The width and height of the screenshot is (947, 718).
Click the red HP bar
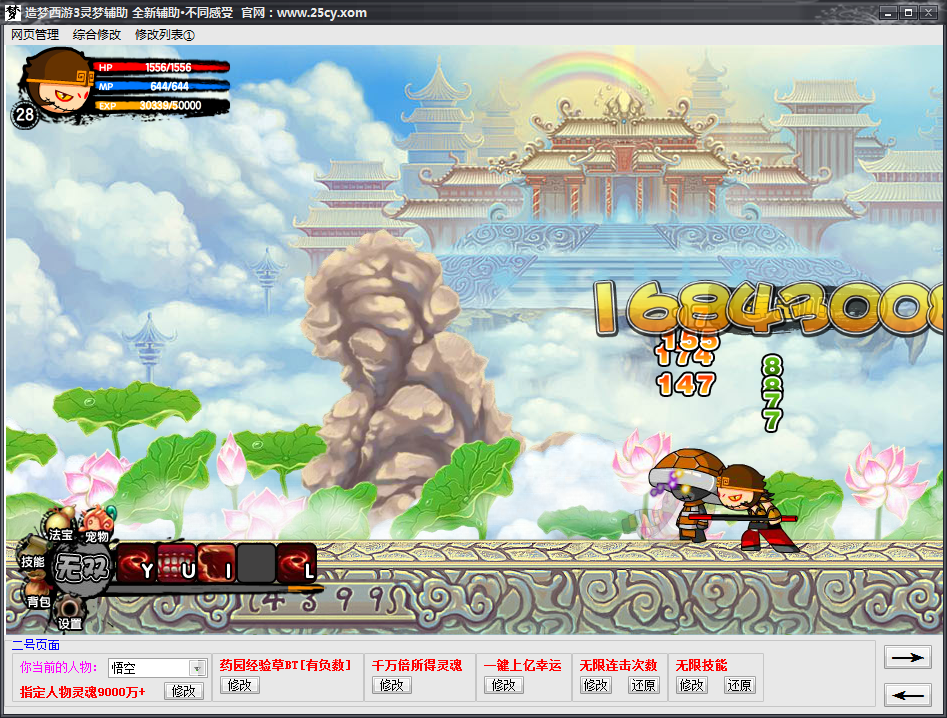click(162, 67)
